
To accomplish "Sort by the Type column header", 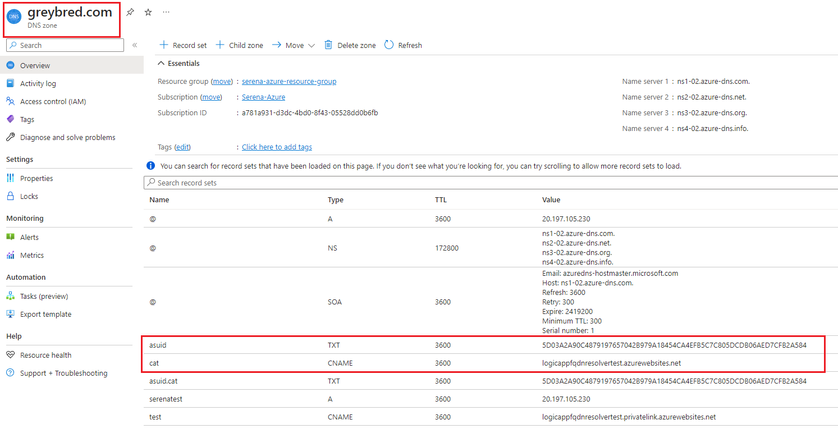I will pyautogui.click(x=336, y=200).
